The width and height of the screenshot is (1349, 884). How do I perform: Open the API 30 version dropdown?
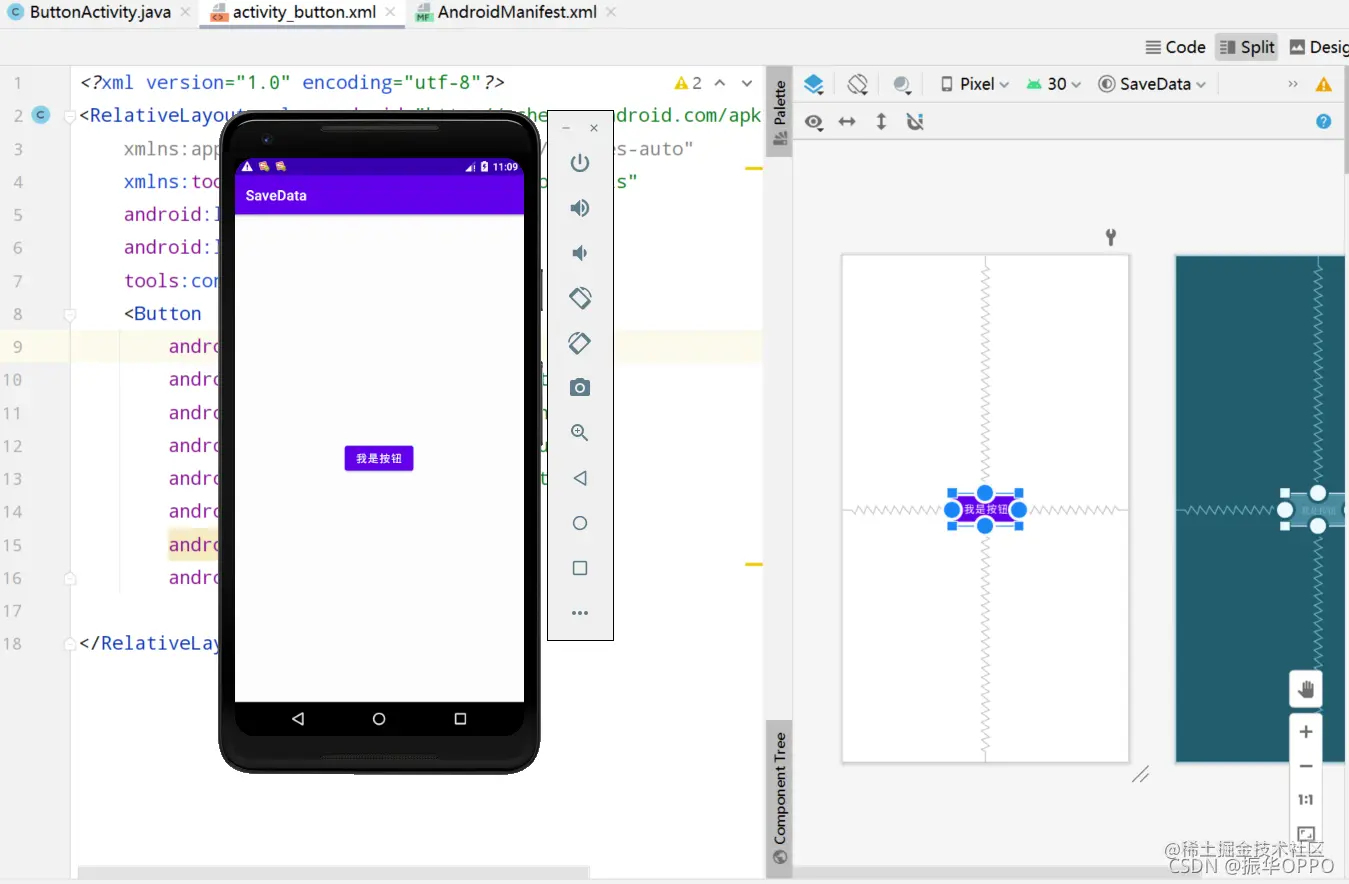point(1053,84)
